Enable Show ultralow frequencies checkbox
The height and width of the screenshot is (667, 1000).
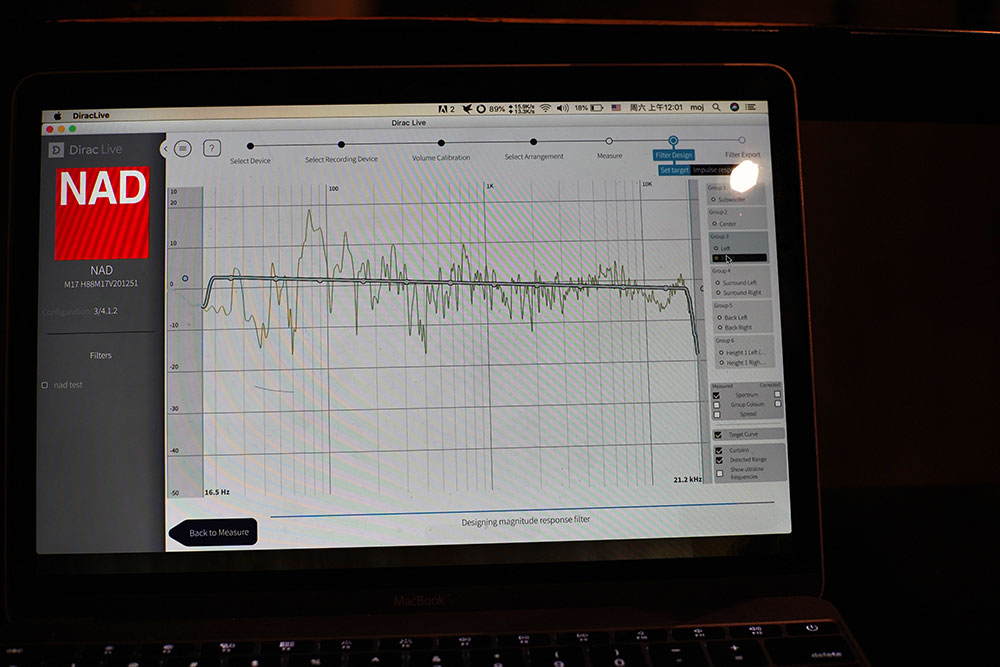720,473
